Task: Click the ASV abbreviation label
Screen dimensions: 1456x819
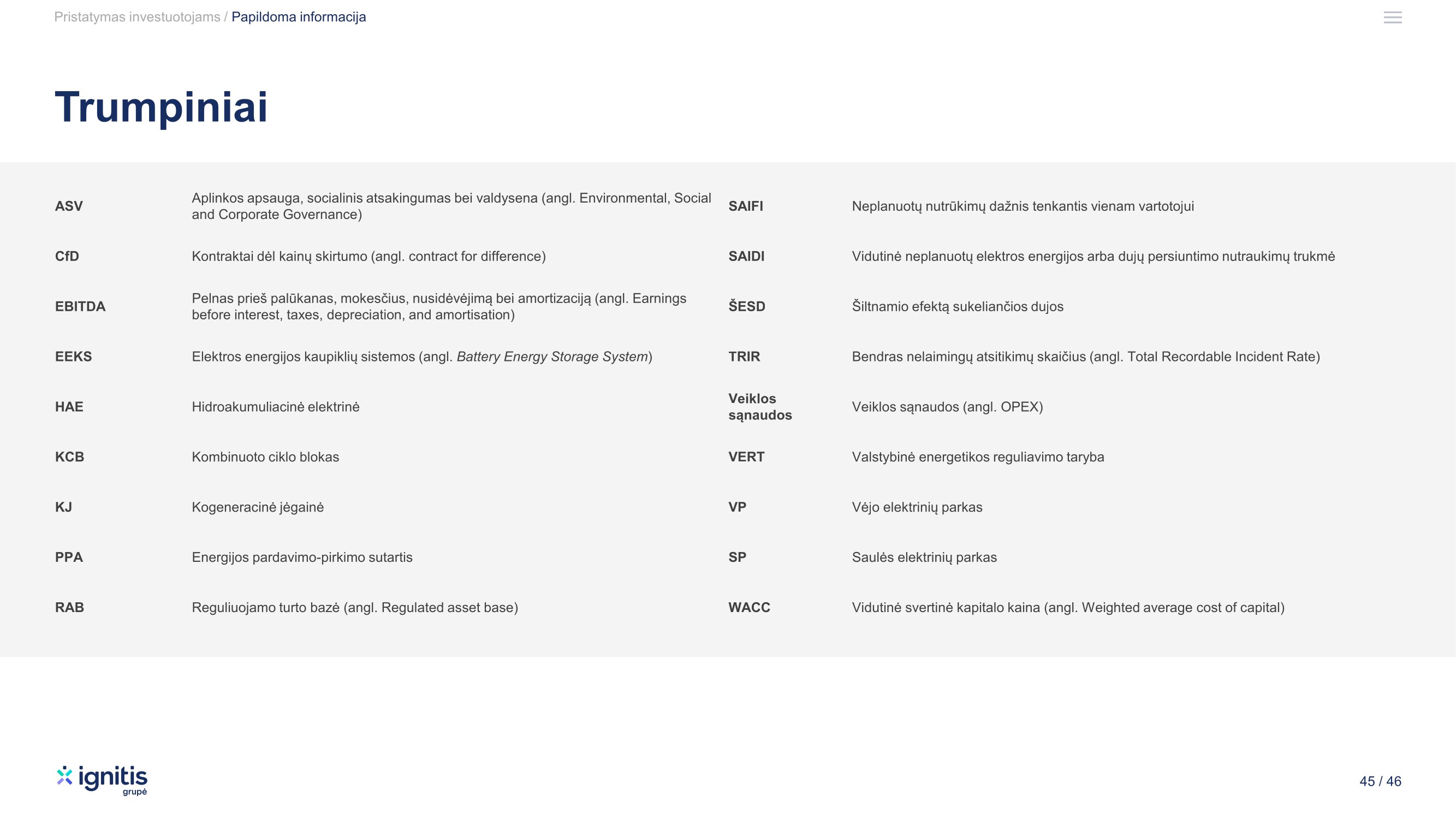Action: (x=69, y=206)
